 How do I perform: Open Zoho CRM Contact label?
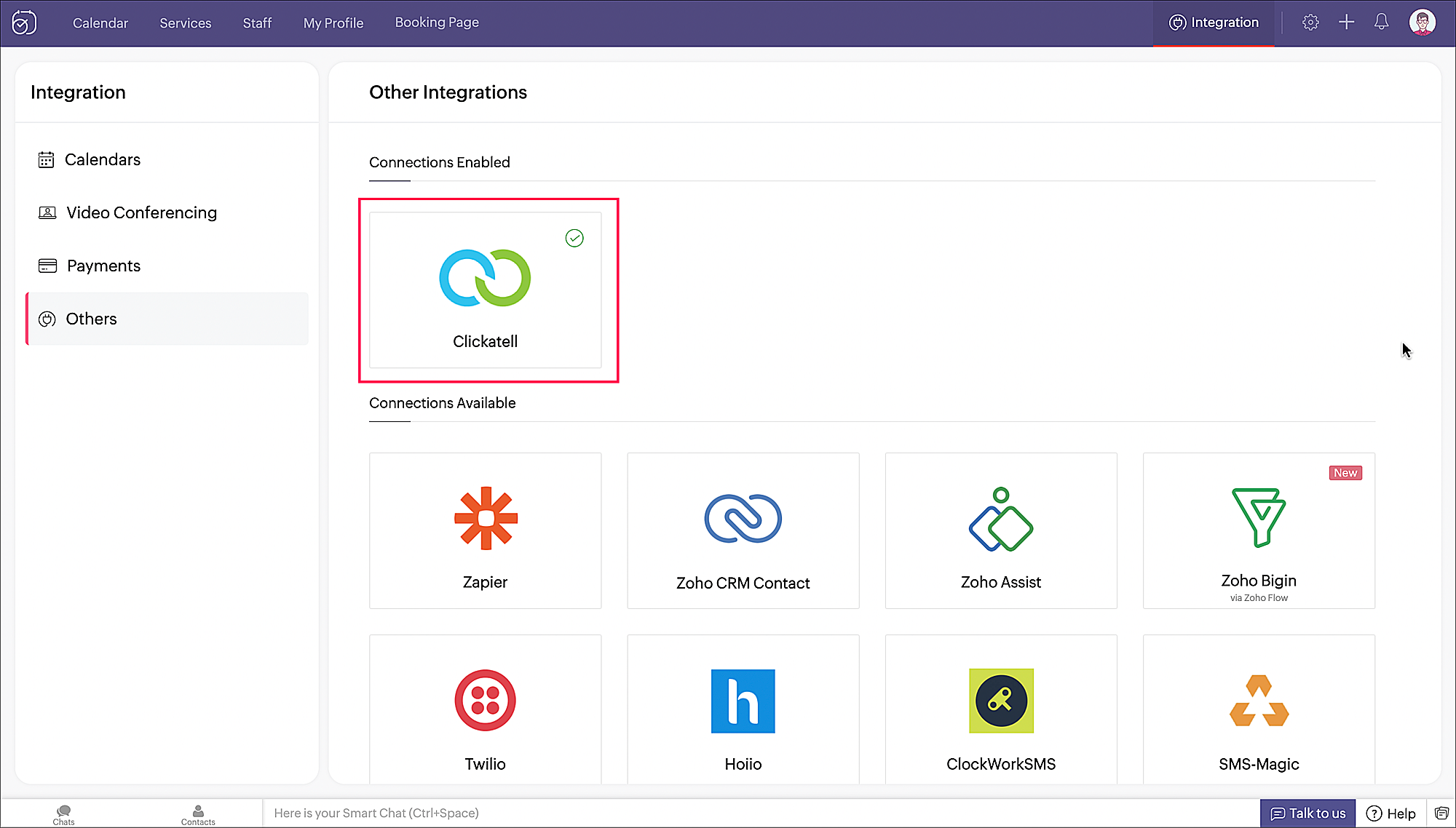pos(743,583)
